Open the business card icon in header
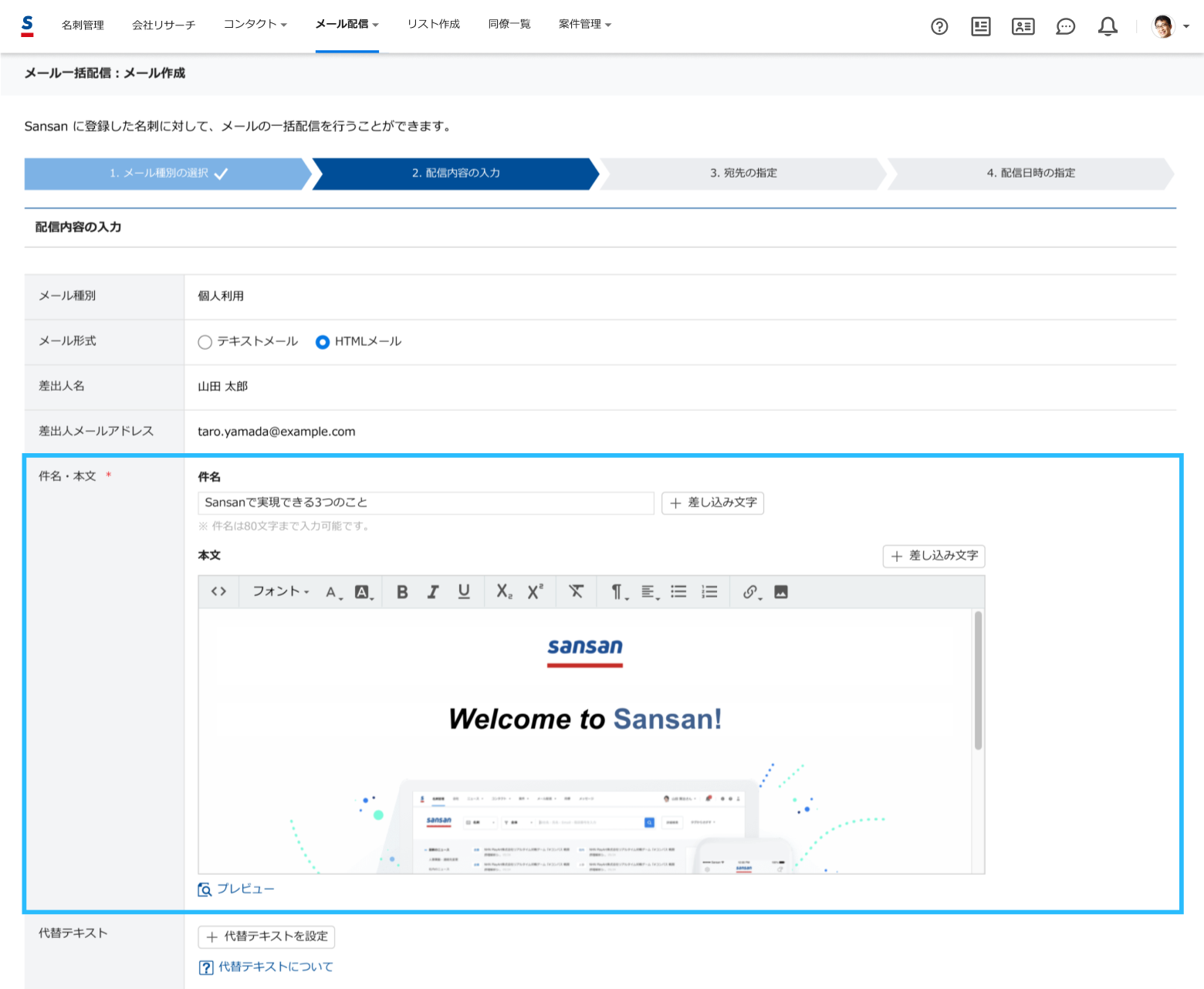1204x989 pixels. [1023, 27]
